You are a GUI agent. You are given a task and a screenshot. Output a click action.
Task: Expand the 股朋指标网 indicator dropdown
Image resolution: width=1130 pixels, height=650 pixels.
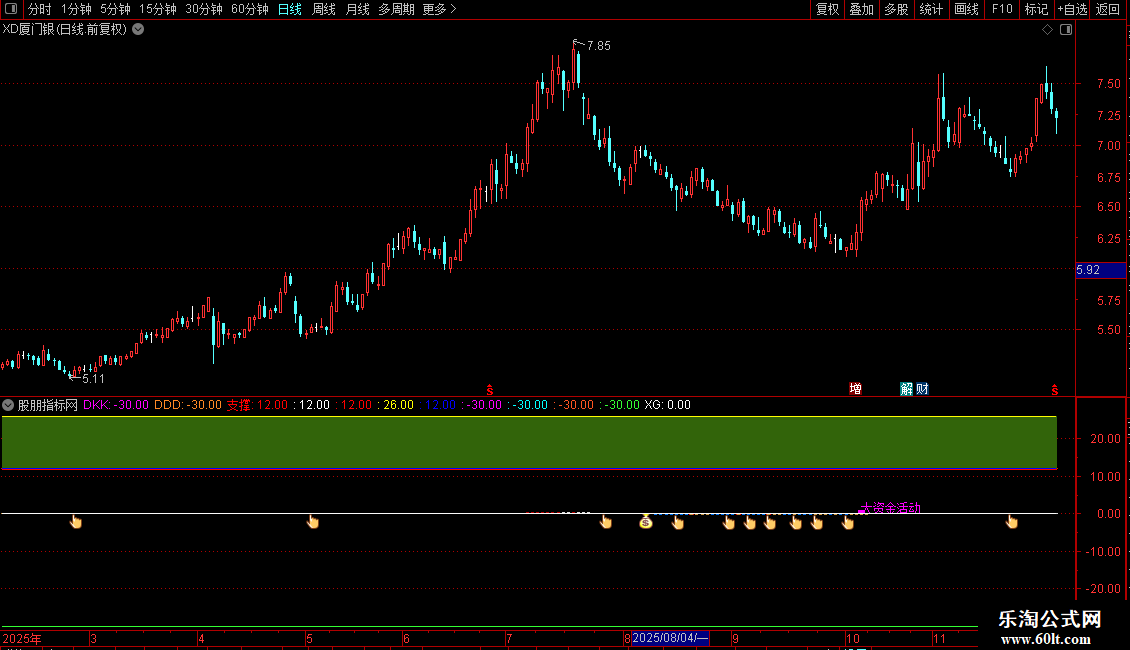[9, 405]
